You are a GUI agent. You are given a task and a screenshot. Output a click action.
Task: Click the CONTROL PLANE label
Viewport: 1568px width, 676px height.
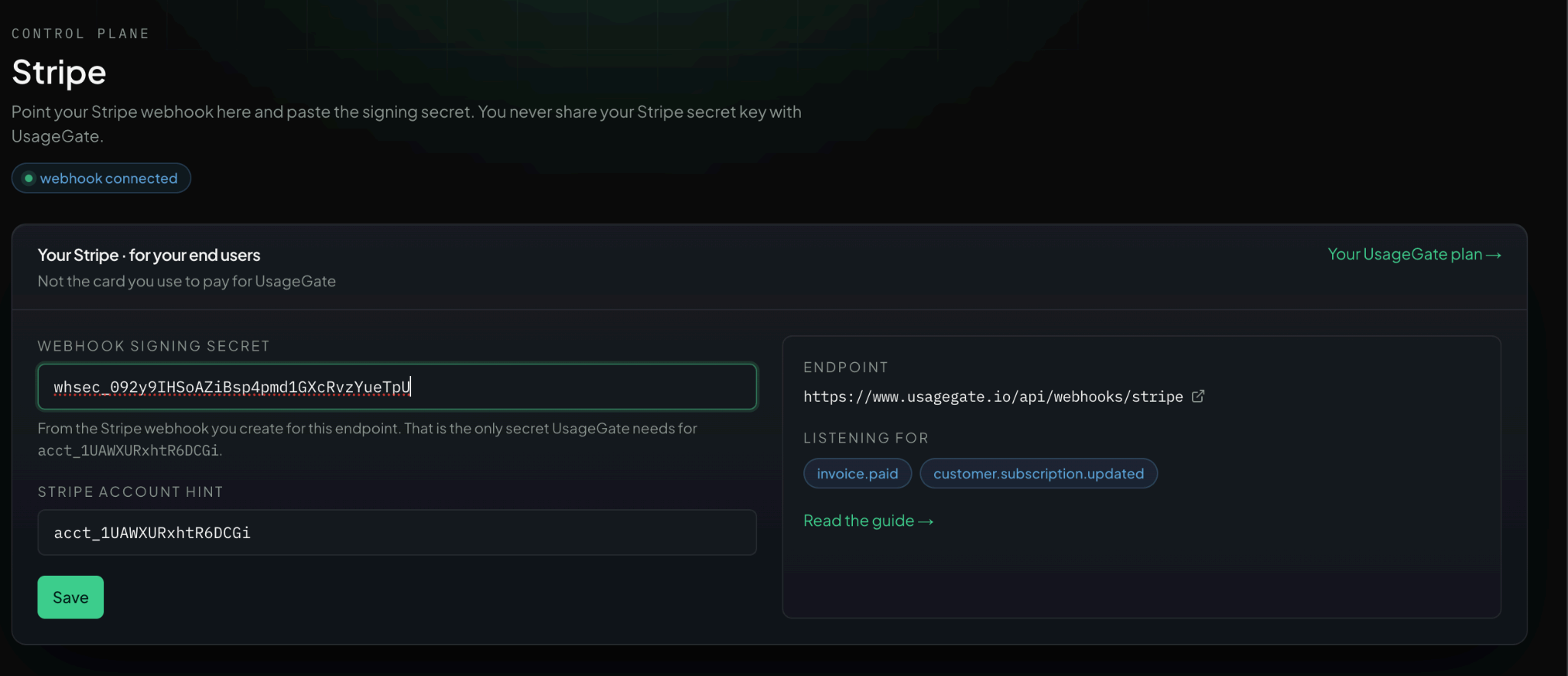80,34
